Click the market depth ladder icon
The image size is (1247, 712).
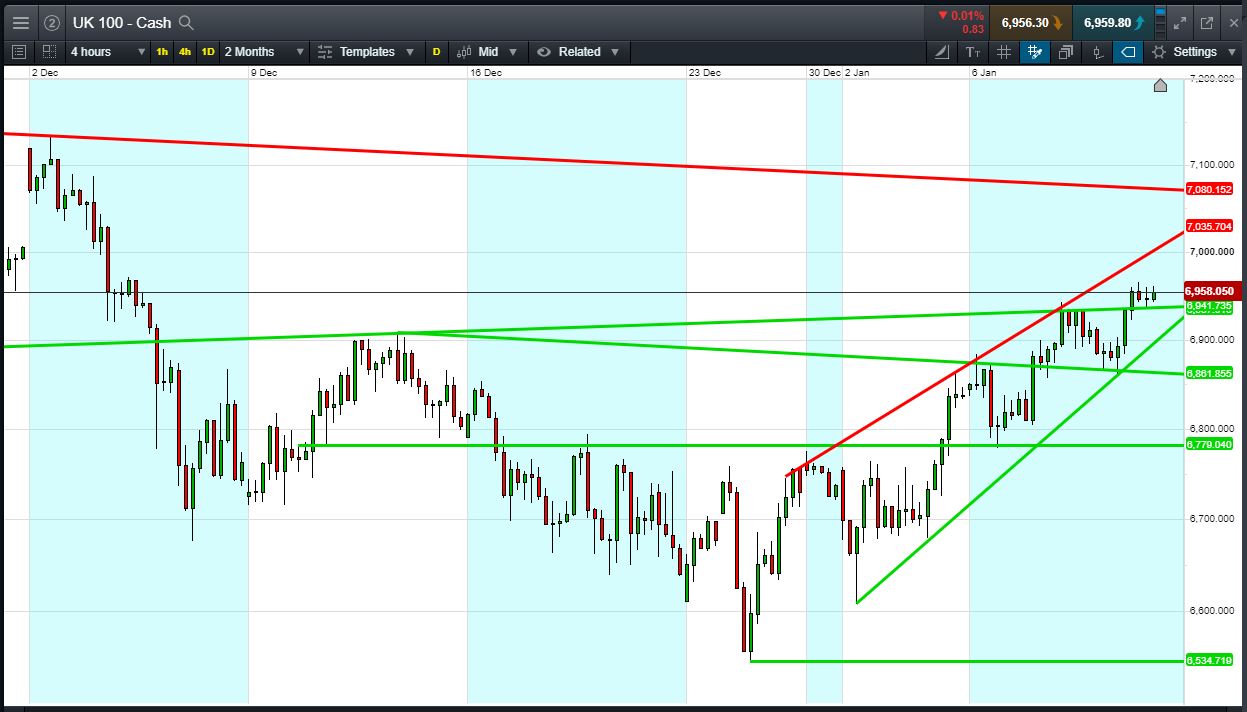1159,22
